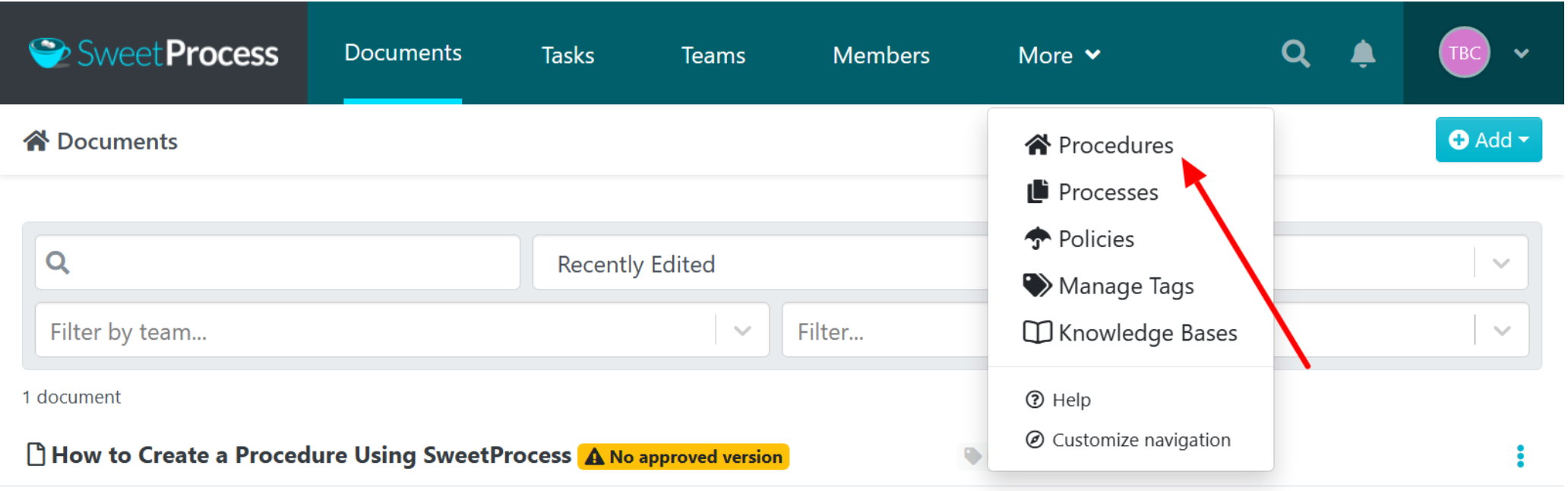Open the search magnifier in top navigation

[x=1295, y=54]
